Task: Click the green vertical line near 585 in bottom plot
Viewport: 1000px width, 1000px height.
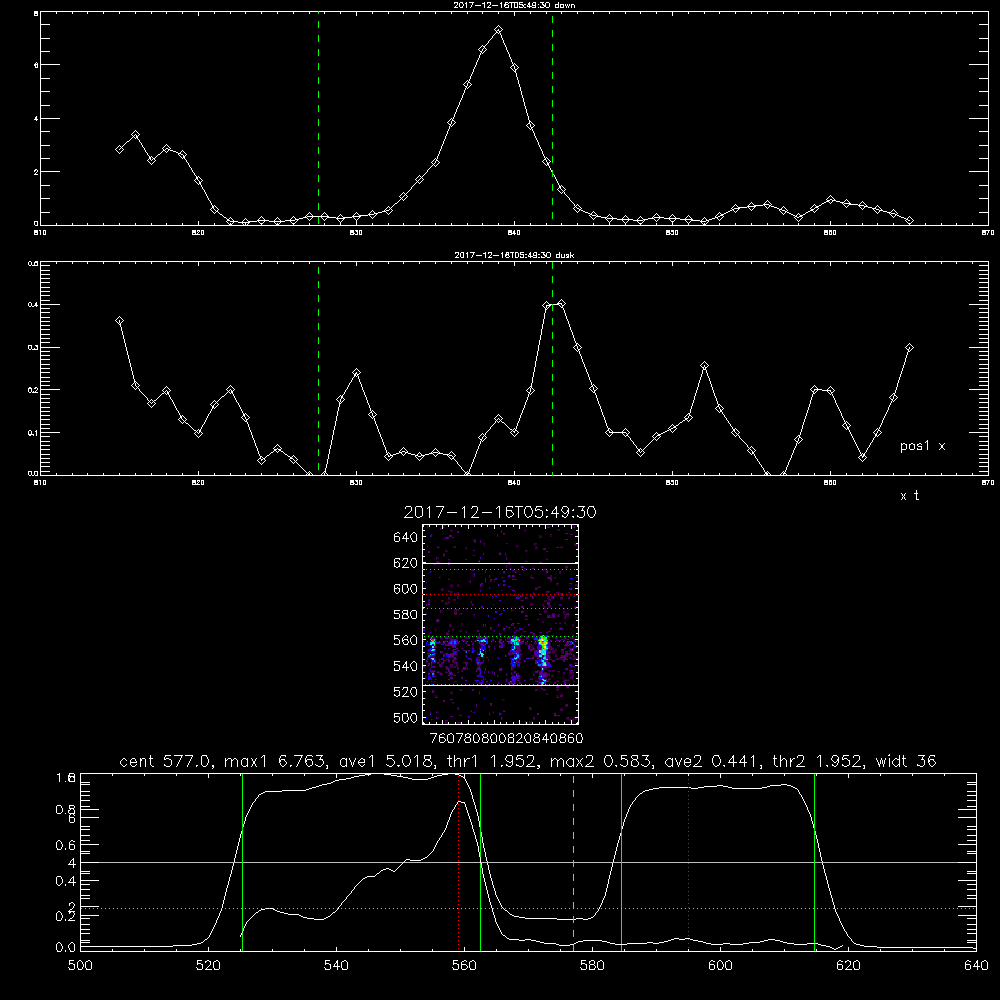Action: (621, 862)
